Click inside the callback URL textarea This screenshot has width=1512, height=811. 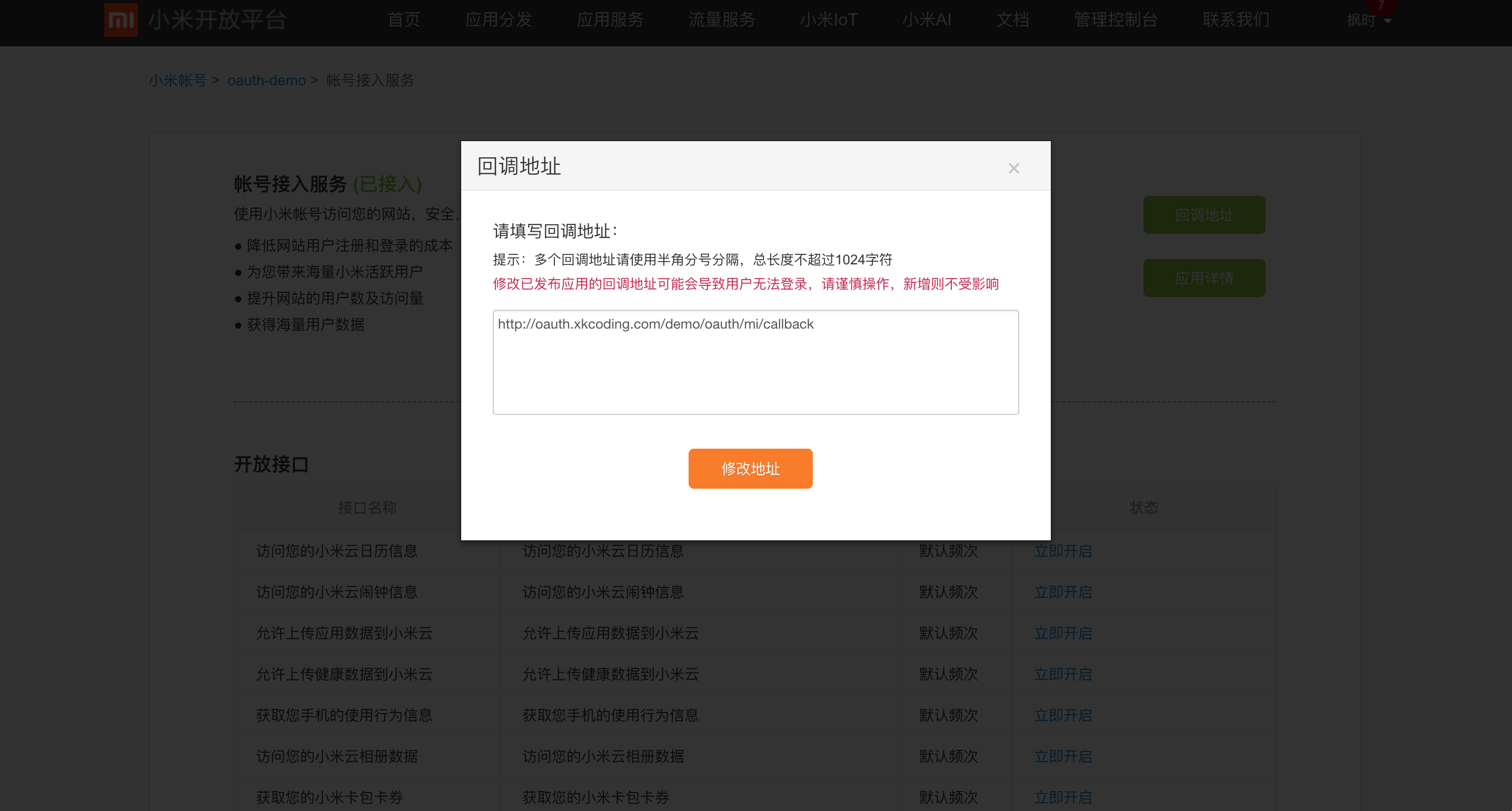pyautogui.click(x=755, y=362)
